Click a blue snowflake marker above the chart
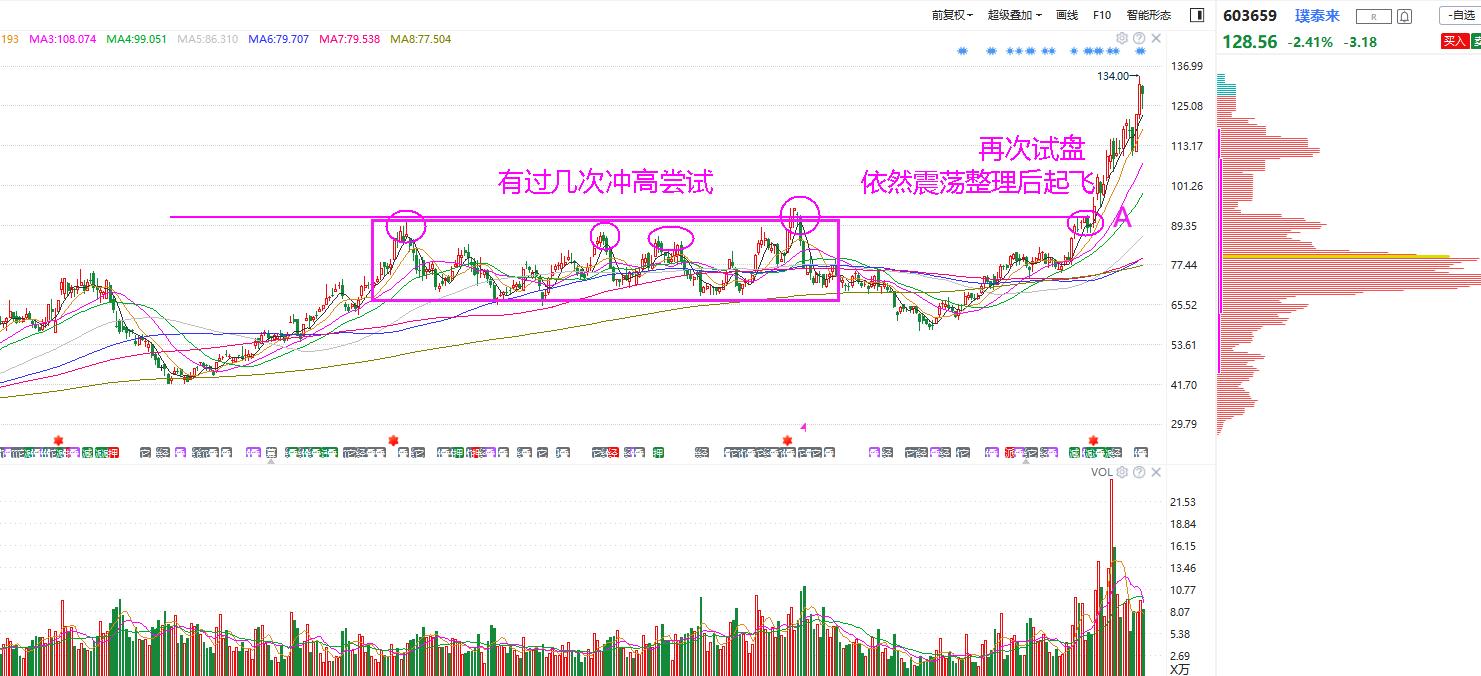The height and width of the screenshot is (676, 1481). pos(962,50)
